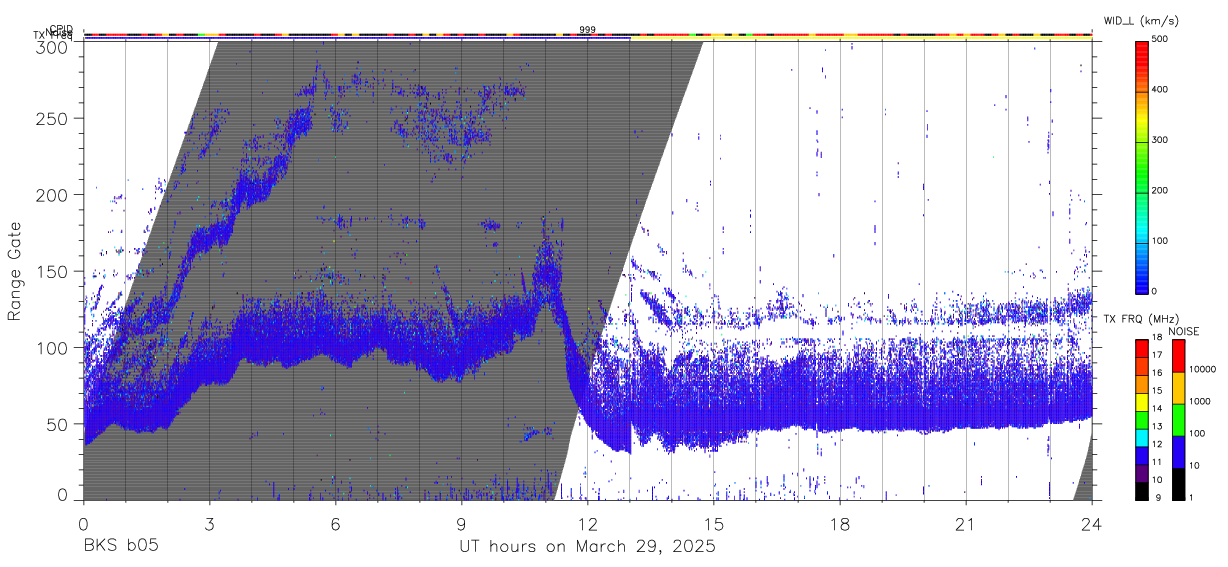This screenshot has height=567, width=1228.
Task: Pick the cyan 12-13 MHz frequency swatch
Action: coord(1142,438)
